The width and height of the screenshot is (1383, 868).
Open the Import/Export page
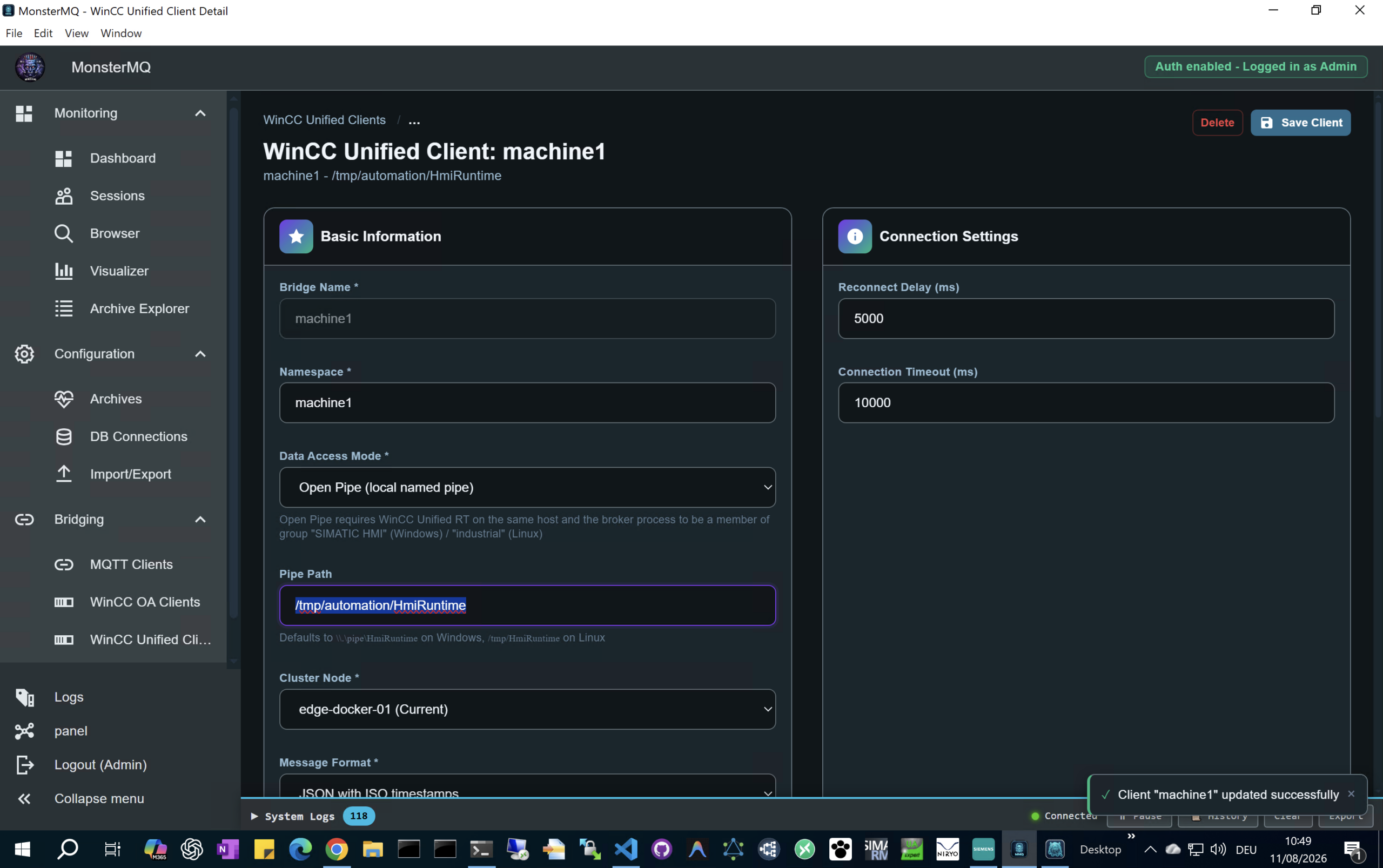coord(113,474)
